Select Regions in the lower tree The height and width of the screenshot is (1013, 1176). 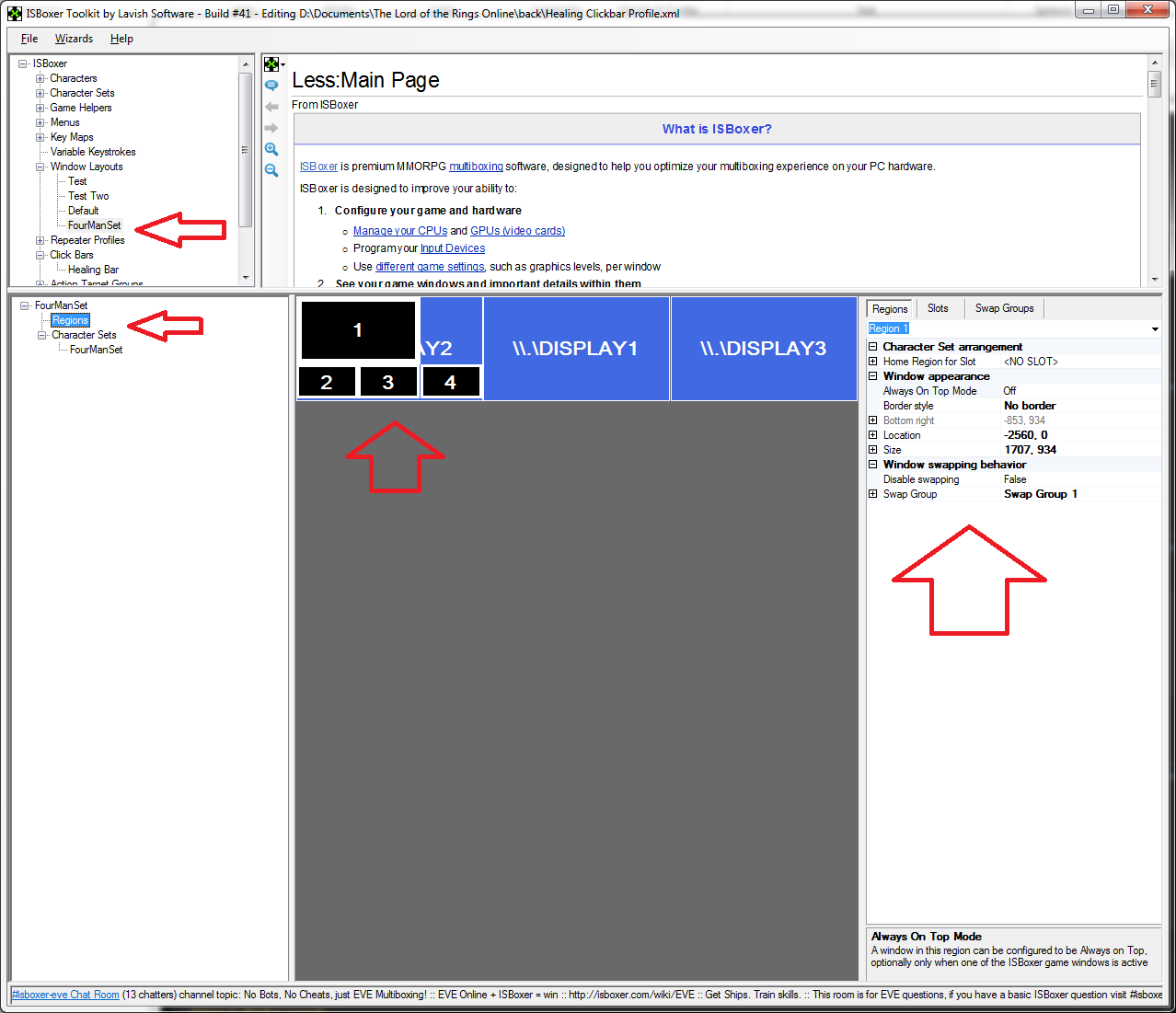click(70, 320)
